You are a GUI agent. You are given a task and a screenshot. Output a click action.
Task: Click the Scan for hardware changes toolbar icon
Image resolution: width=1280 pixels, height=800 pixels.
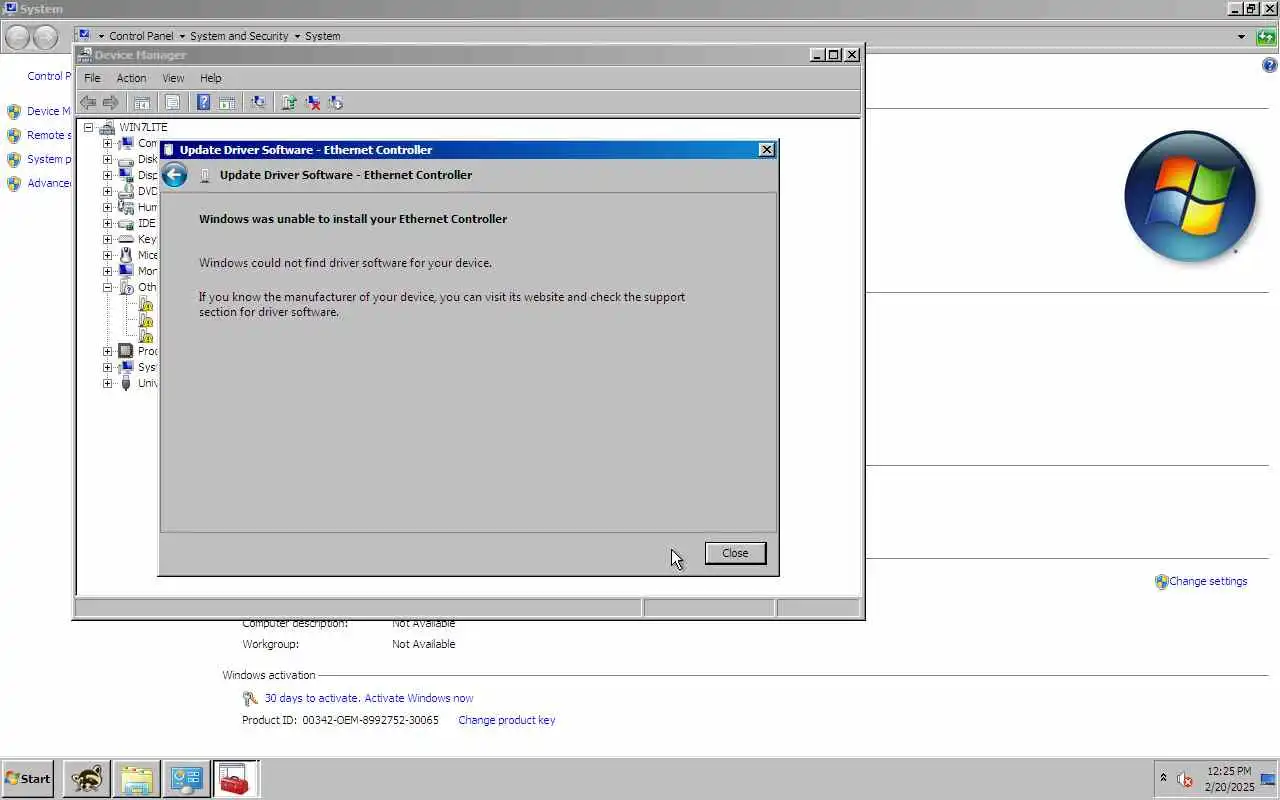pos(258,102)
